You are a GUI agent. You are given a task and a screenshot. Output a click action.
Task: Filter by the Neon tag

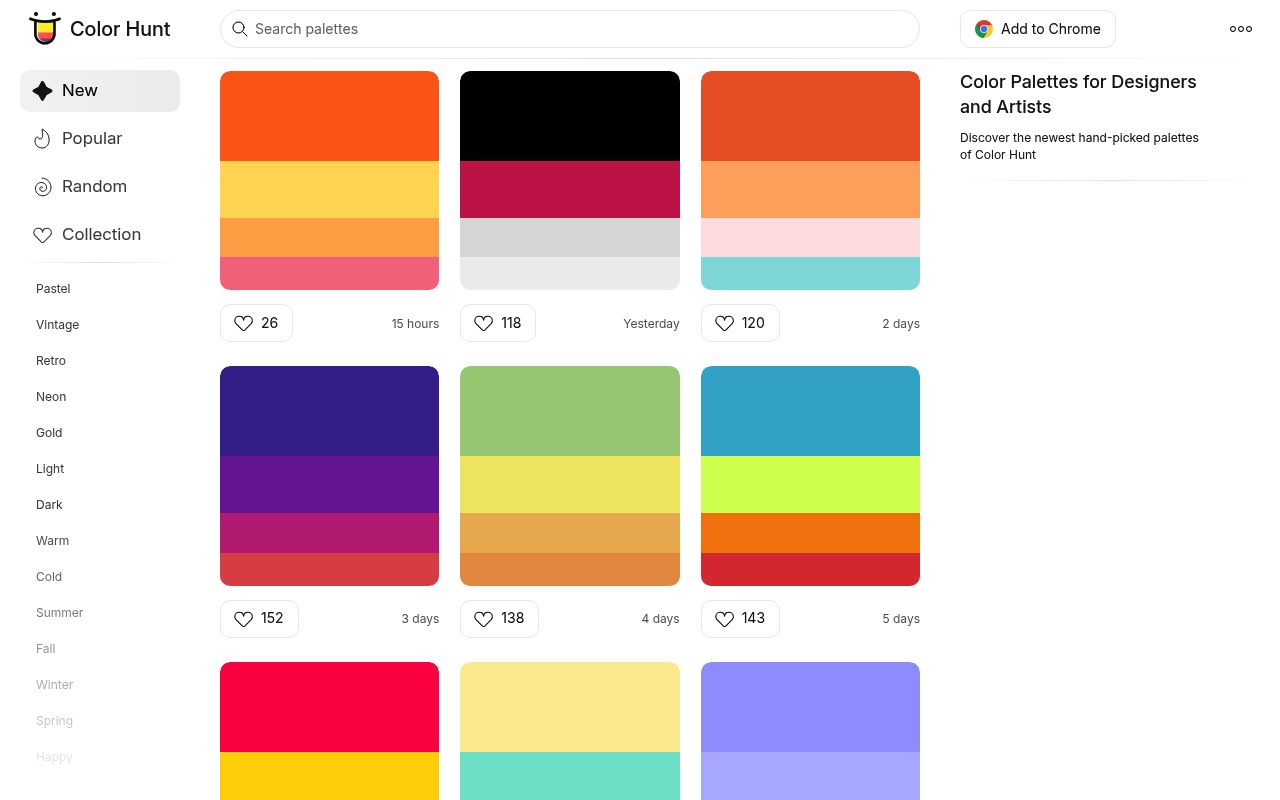pyautogui.click(x=51, y=397)
